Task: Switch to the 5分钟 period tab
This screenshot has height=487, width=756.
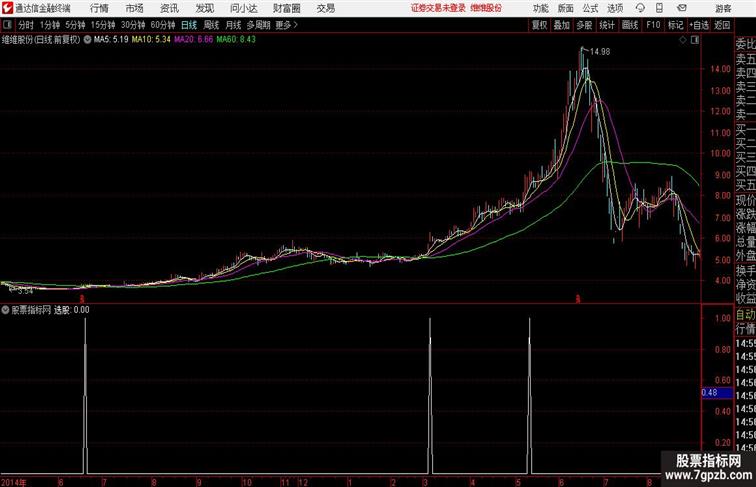Action: (75, 25)
